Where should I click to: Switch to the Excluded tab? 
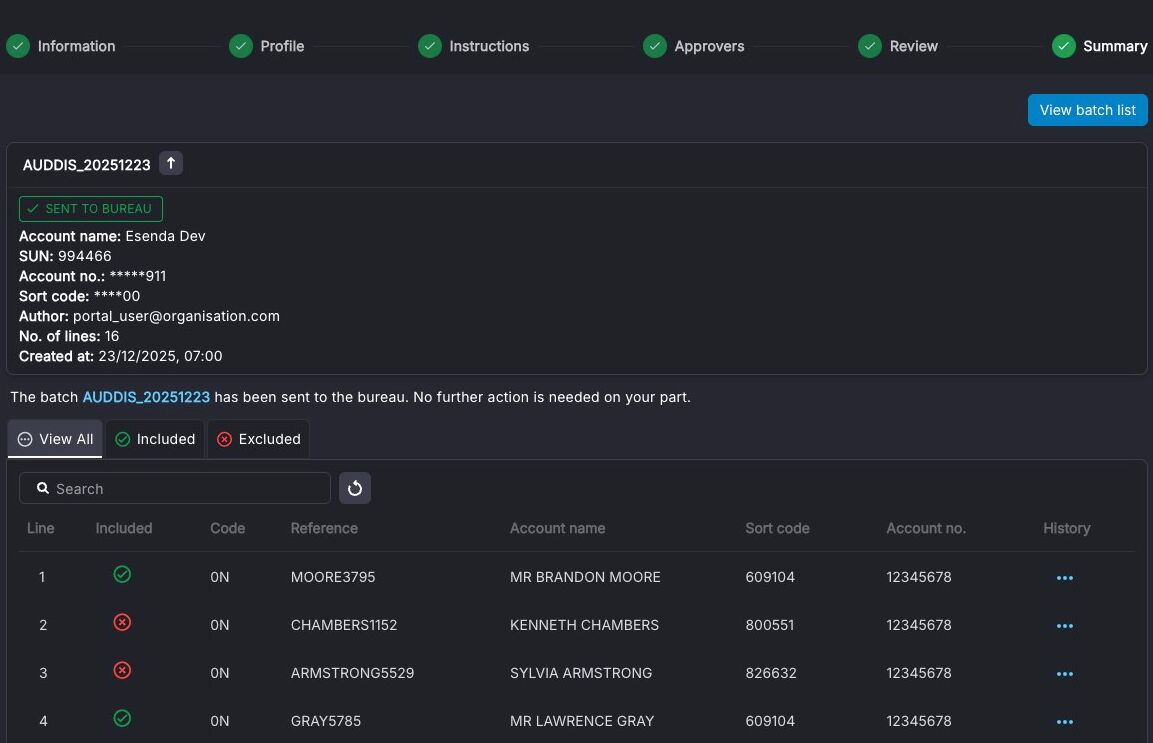(259, 438)
